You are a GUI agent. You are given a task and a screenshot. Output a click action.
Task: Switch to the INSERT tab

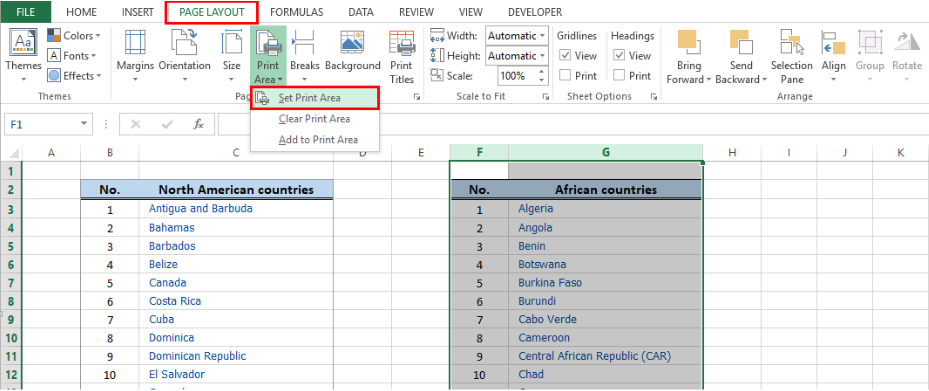[x=137, y=12]
